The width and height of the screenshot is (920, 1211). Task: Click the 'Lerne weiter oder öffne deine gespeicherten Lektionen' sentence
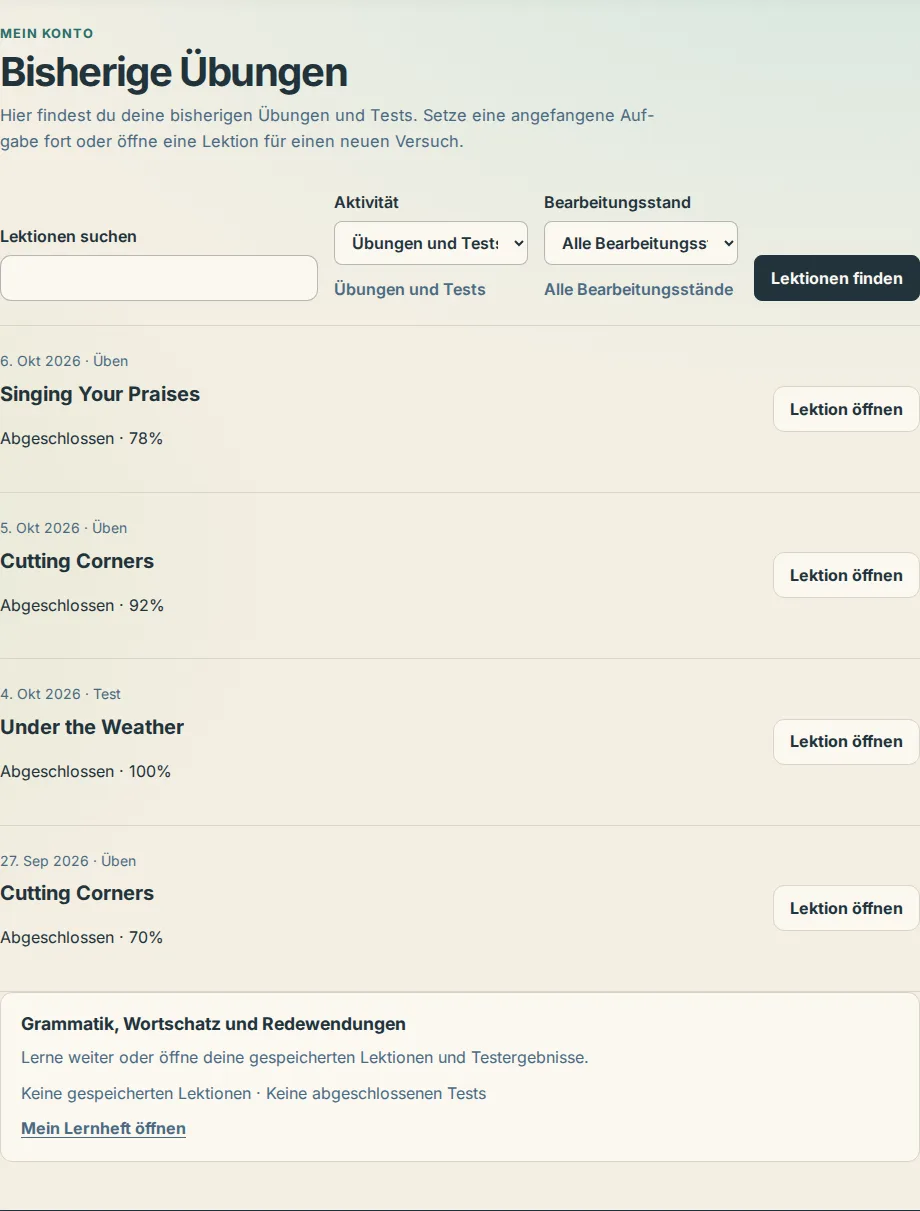[305, 1057]
